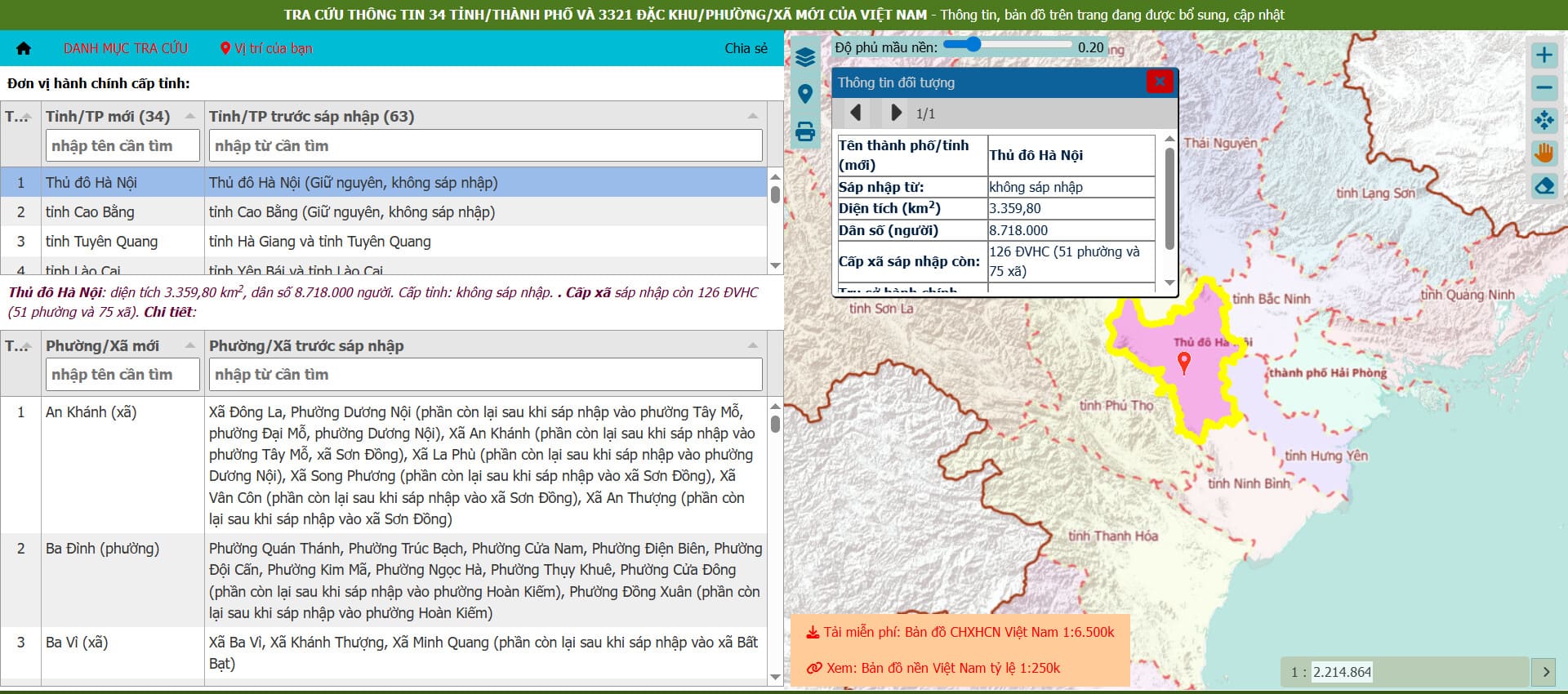Zoom in on the map
Viewport: 1568px width, 694px height.
coord(1543,56)
